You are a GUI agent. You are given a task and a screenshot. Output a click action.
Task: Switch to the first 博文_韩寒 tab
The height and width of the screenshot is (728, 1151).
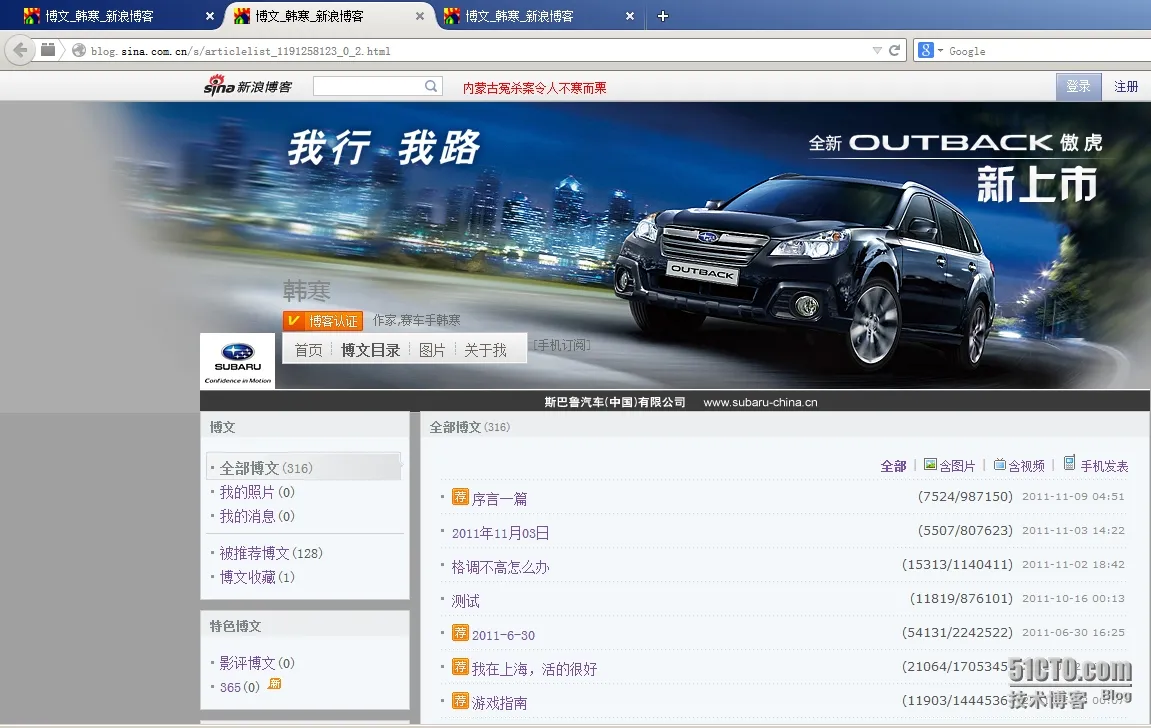click(110, 16)
